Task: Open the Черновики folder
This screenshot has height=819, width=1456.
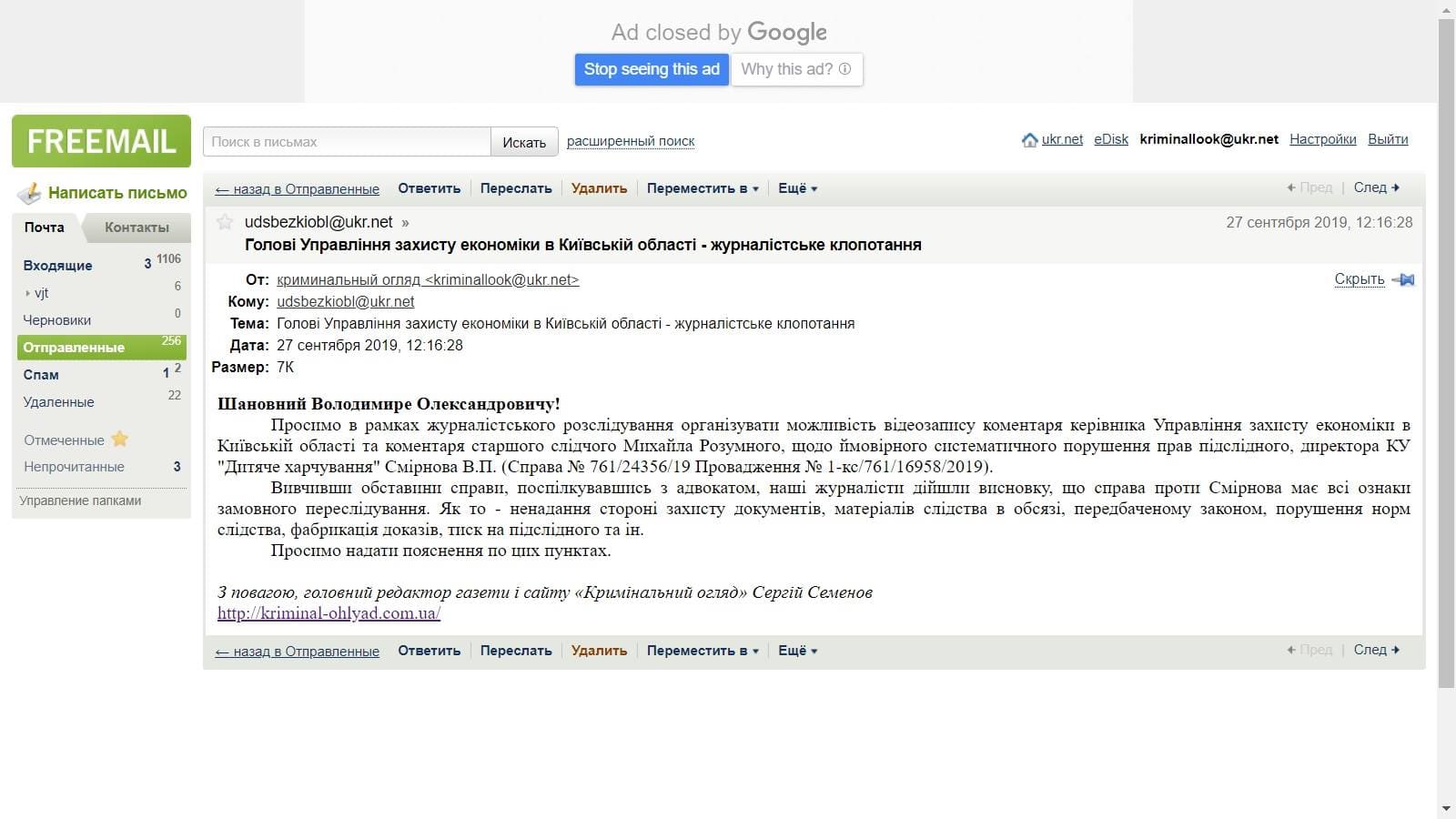Action: pos(56,320)
